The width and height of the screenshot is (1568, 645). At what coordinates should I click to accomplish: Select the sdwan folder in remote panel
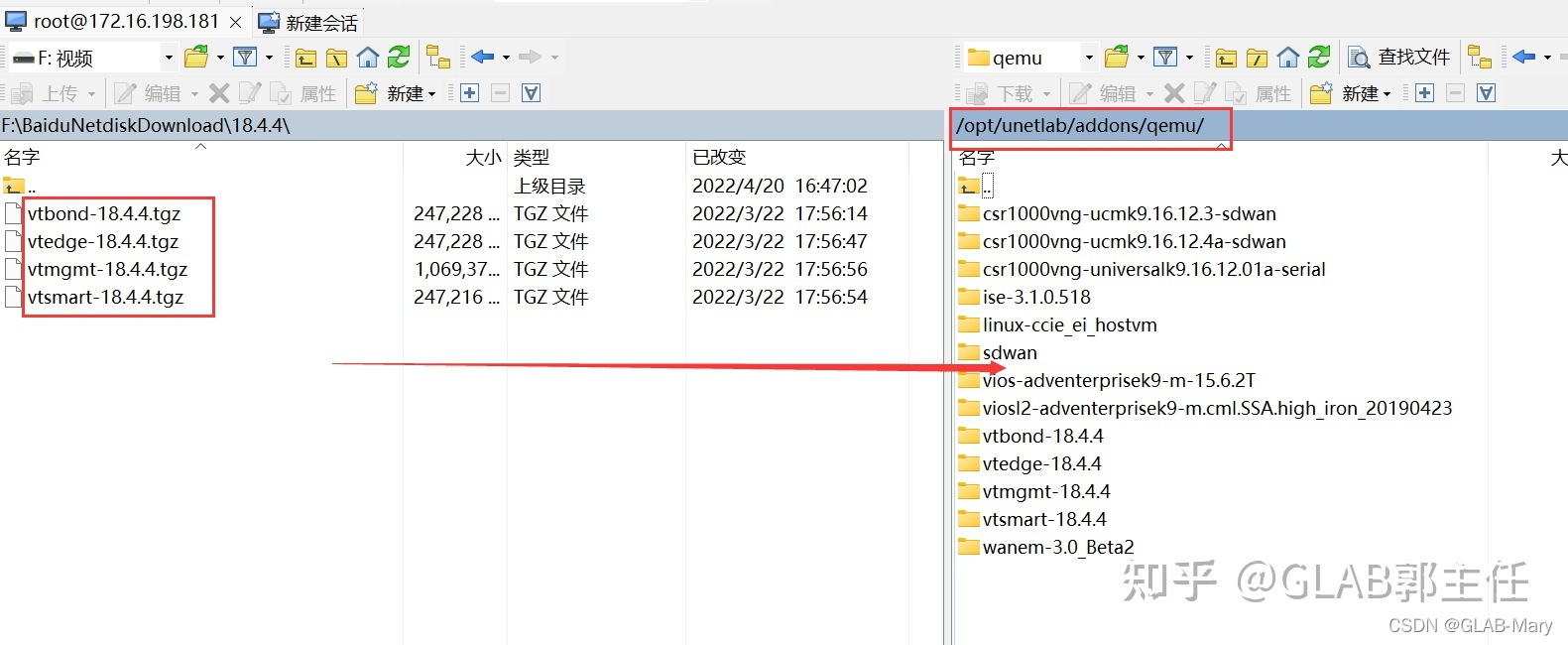(x=1009, y=352)
